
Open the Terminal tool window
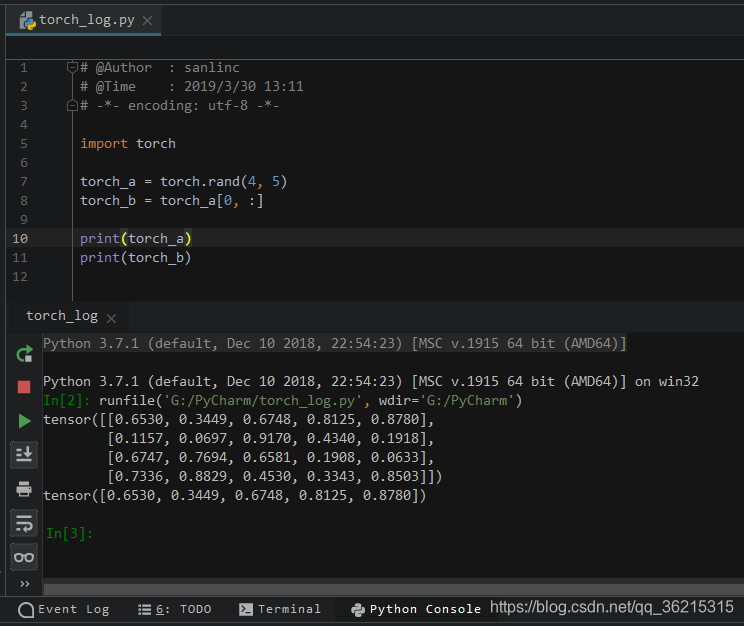280,609
